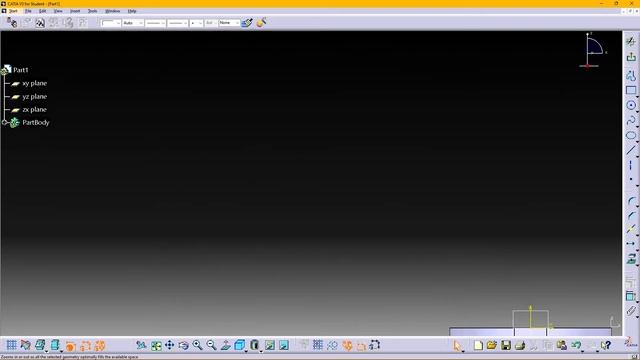Open the Help menu

point(132,11)
